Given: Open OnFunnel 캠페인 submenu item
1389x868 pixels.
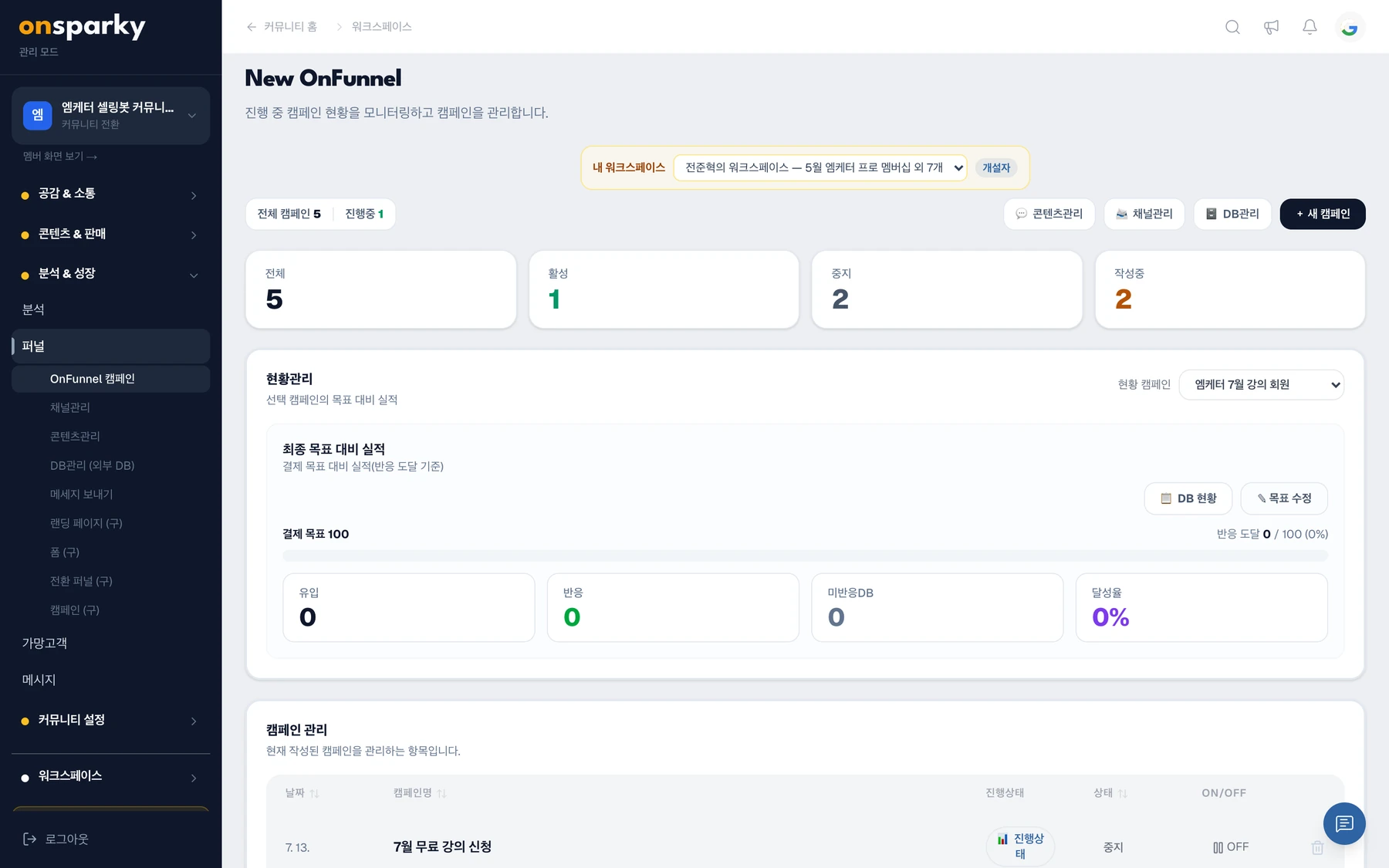Looking at the screenshot, I should [110, 379].
